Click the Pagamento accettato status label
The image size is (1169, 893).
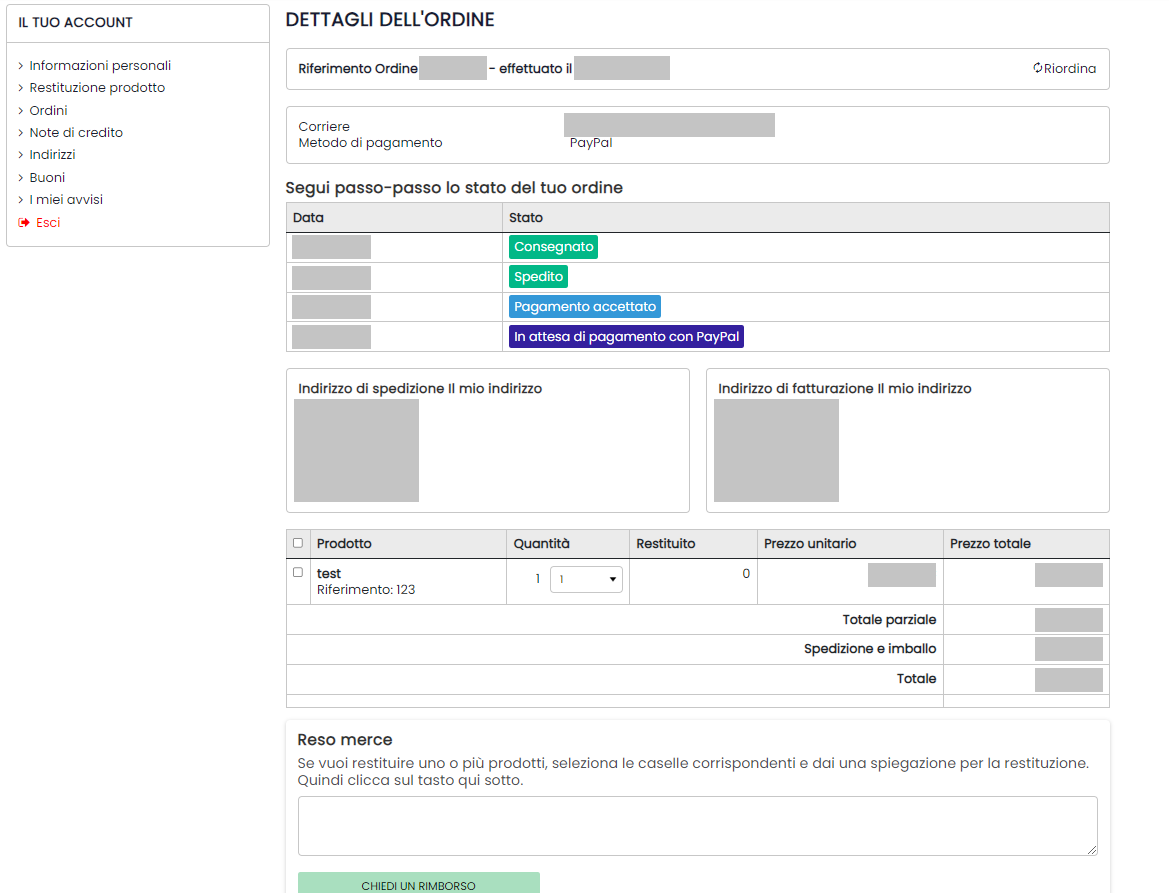pyautogui.click(x=584, y=307)
